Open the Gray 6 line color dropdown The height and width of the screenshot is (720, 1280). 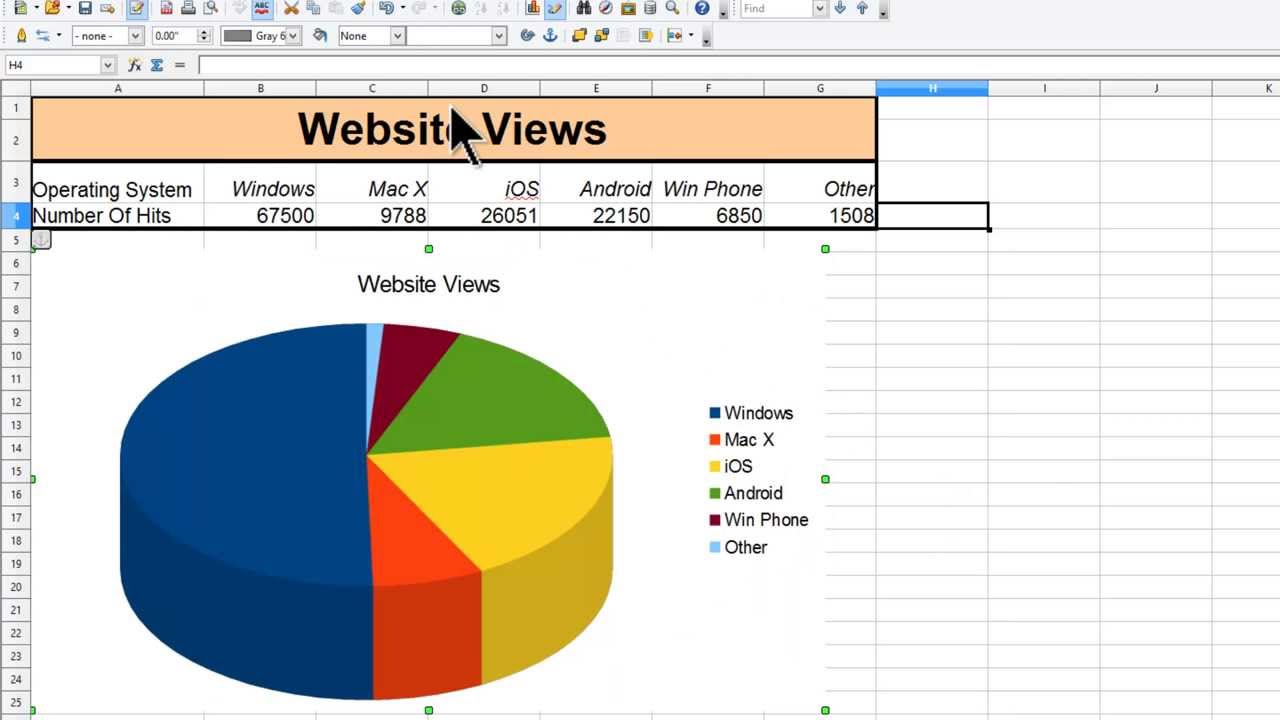pyautogui.click(x=293, y=35)
